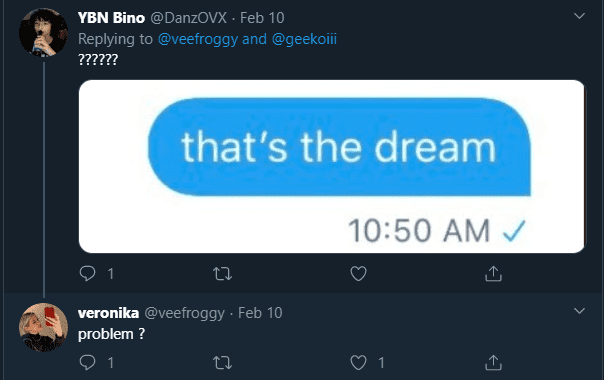Like YBN Bino's tweet
The width and height of the screenshot is (604, 380).
(358, 274)
